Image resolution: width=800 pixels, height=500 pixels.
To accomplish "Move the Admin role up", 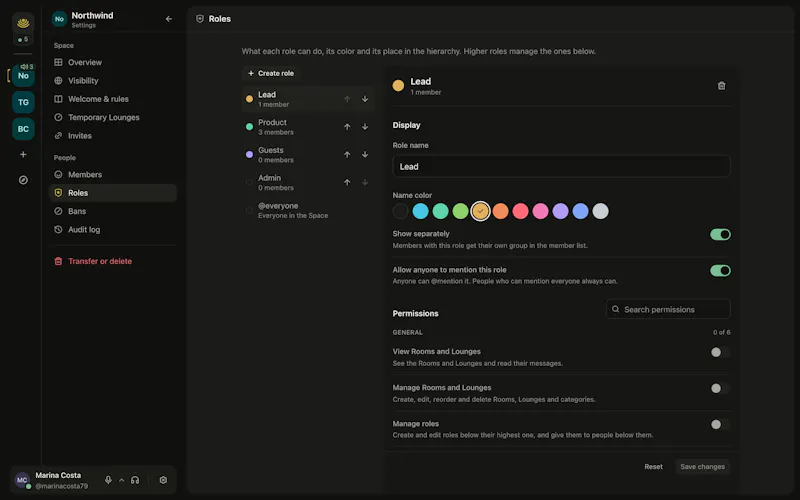I will pyautogui.click(x=347, y=182).
